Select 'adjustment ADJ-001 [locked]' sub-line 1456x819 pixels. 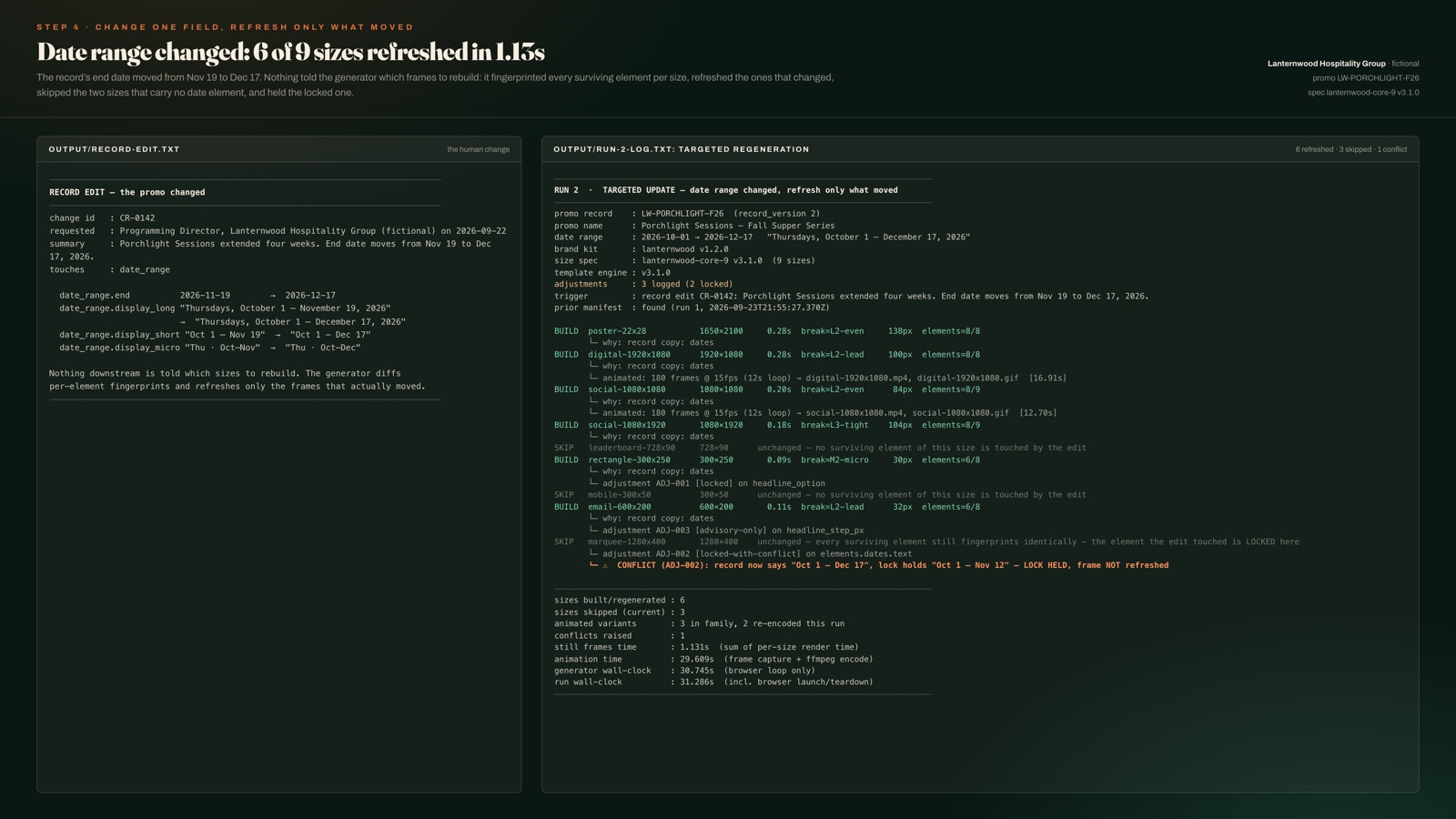[x=707, y=484]
